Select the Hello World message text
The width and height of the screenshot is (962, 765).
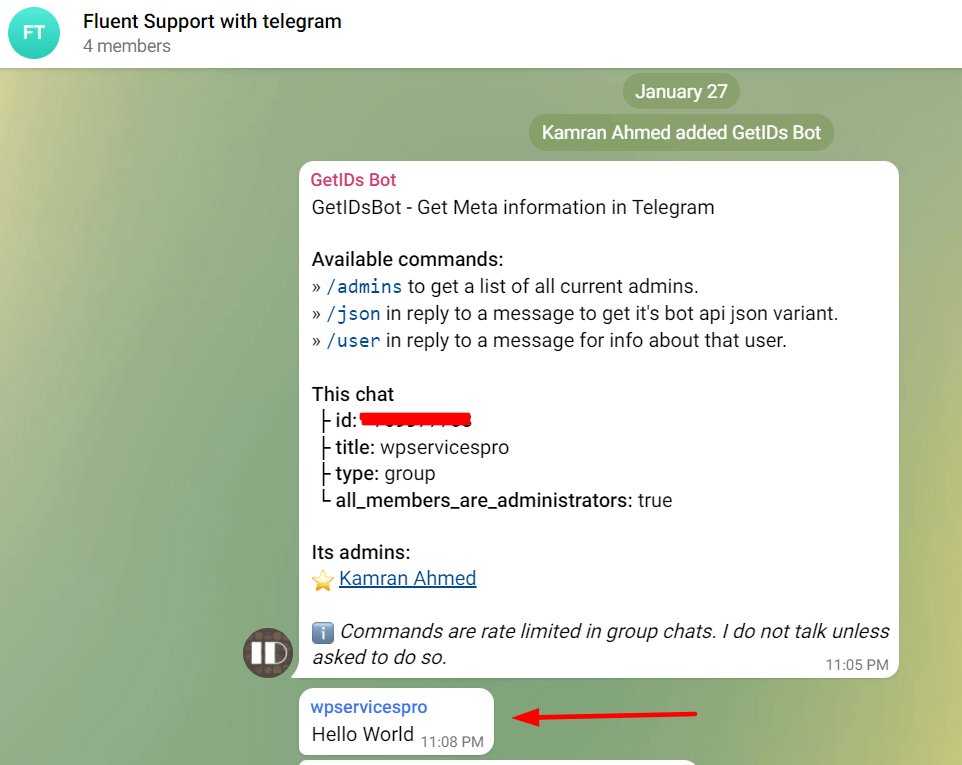pos(363,734)
